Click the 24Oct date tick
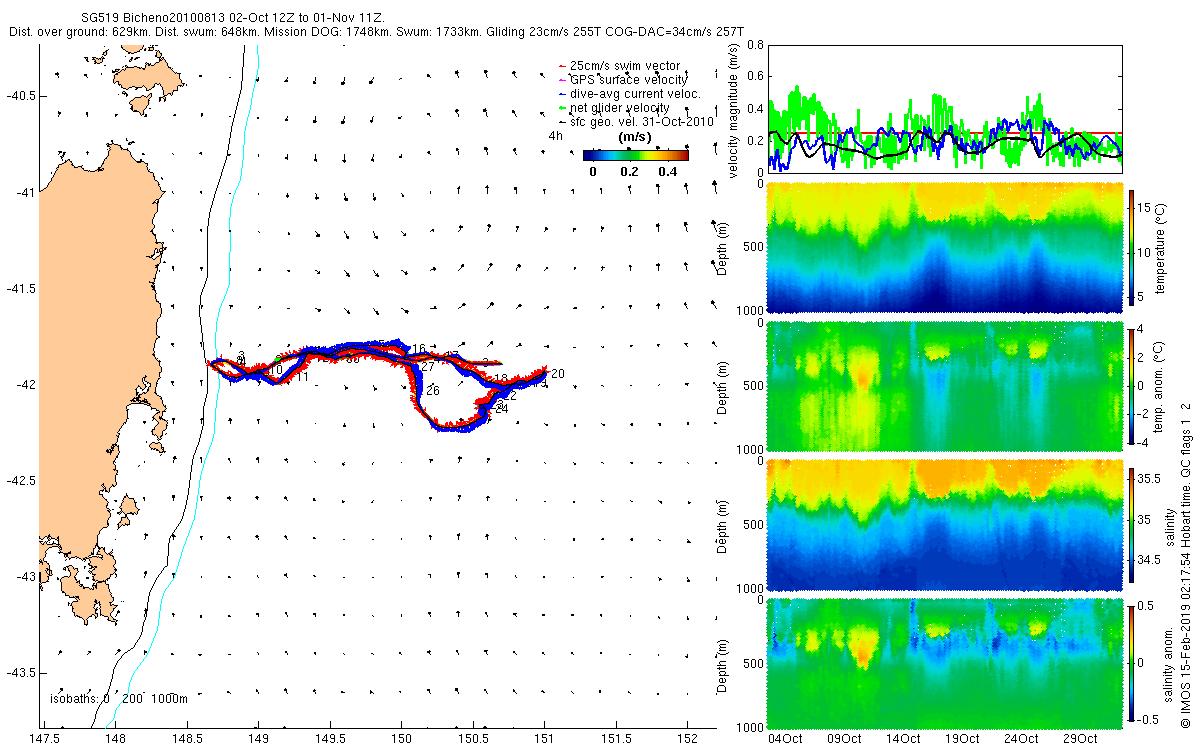Viewport: 1200px width, 750px height. (x=1023, y=739)
